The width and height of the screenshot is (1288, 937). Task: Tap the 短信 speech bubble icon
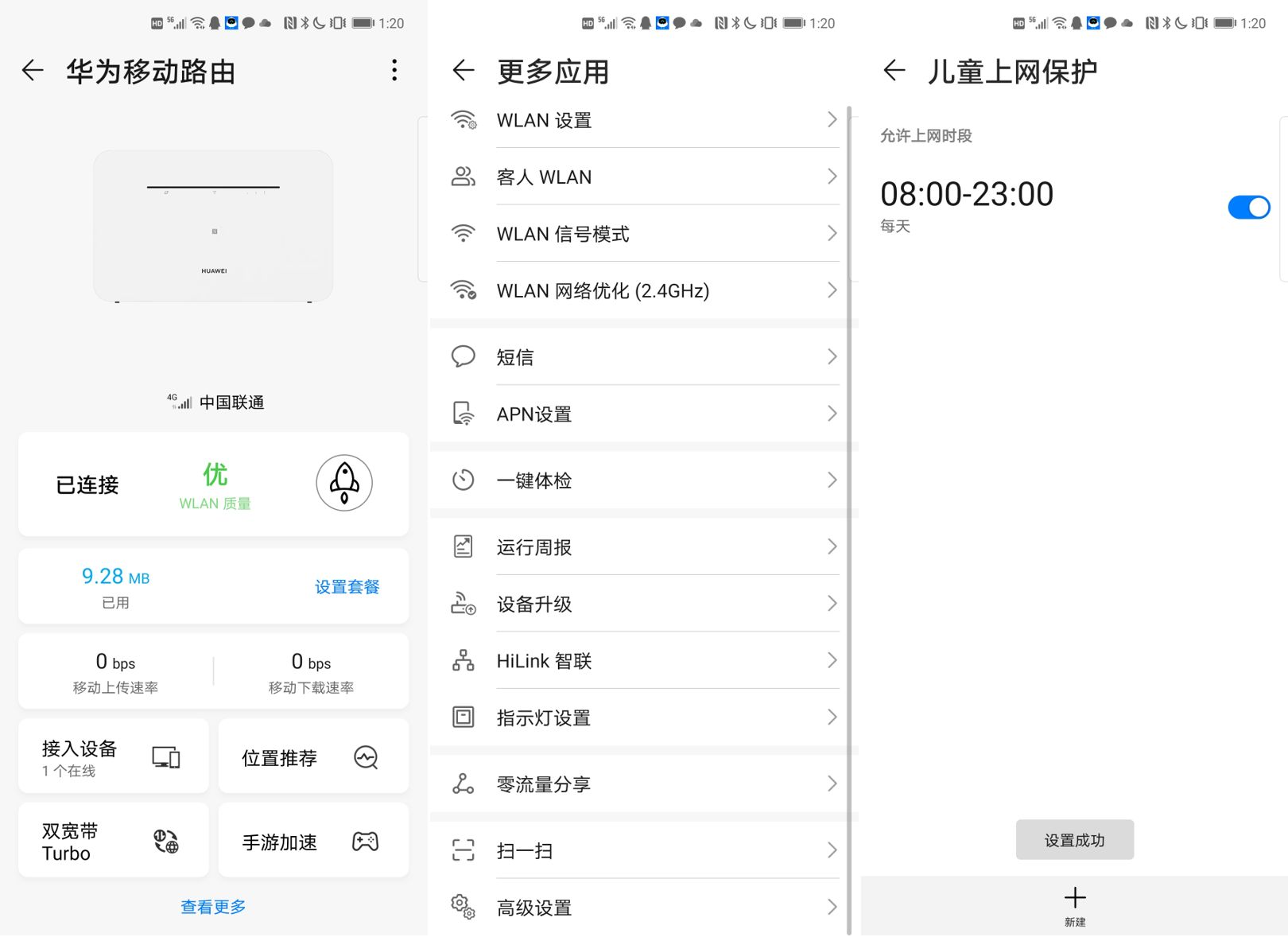click(x=464, y=356)
